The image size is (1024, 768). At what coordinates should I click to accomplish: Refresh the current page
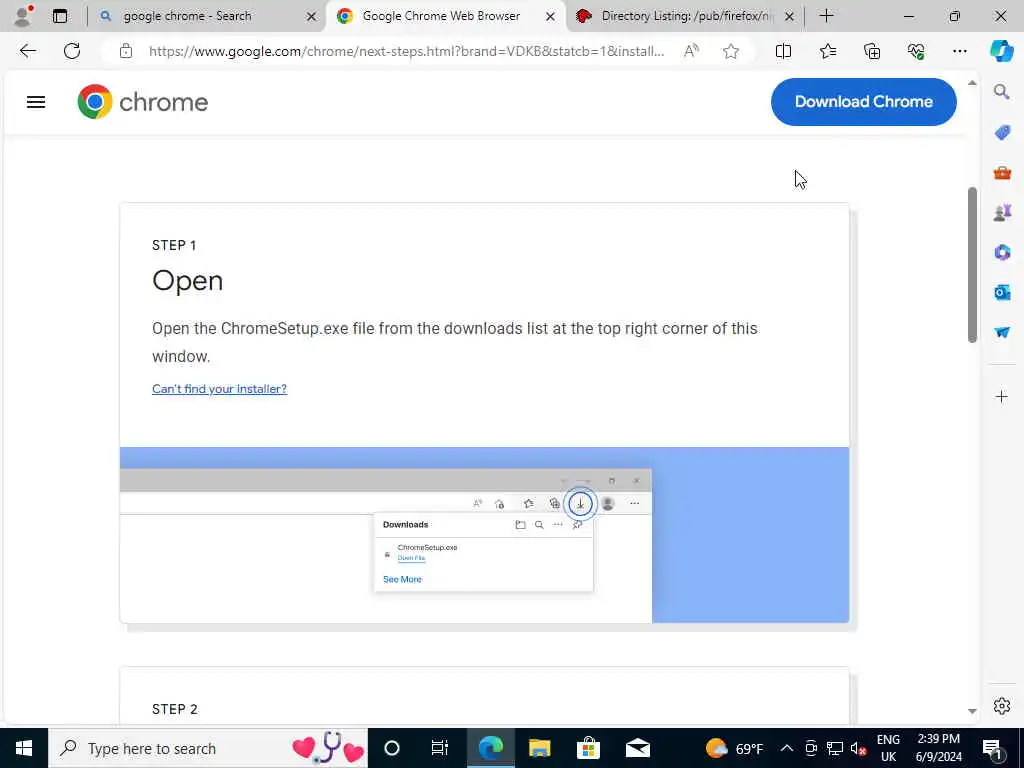tap(72, 51)
